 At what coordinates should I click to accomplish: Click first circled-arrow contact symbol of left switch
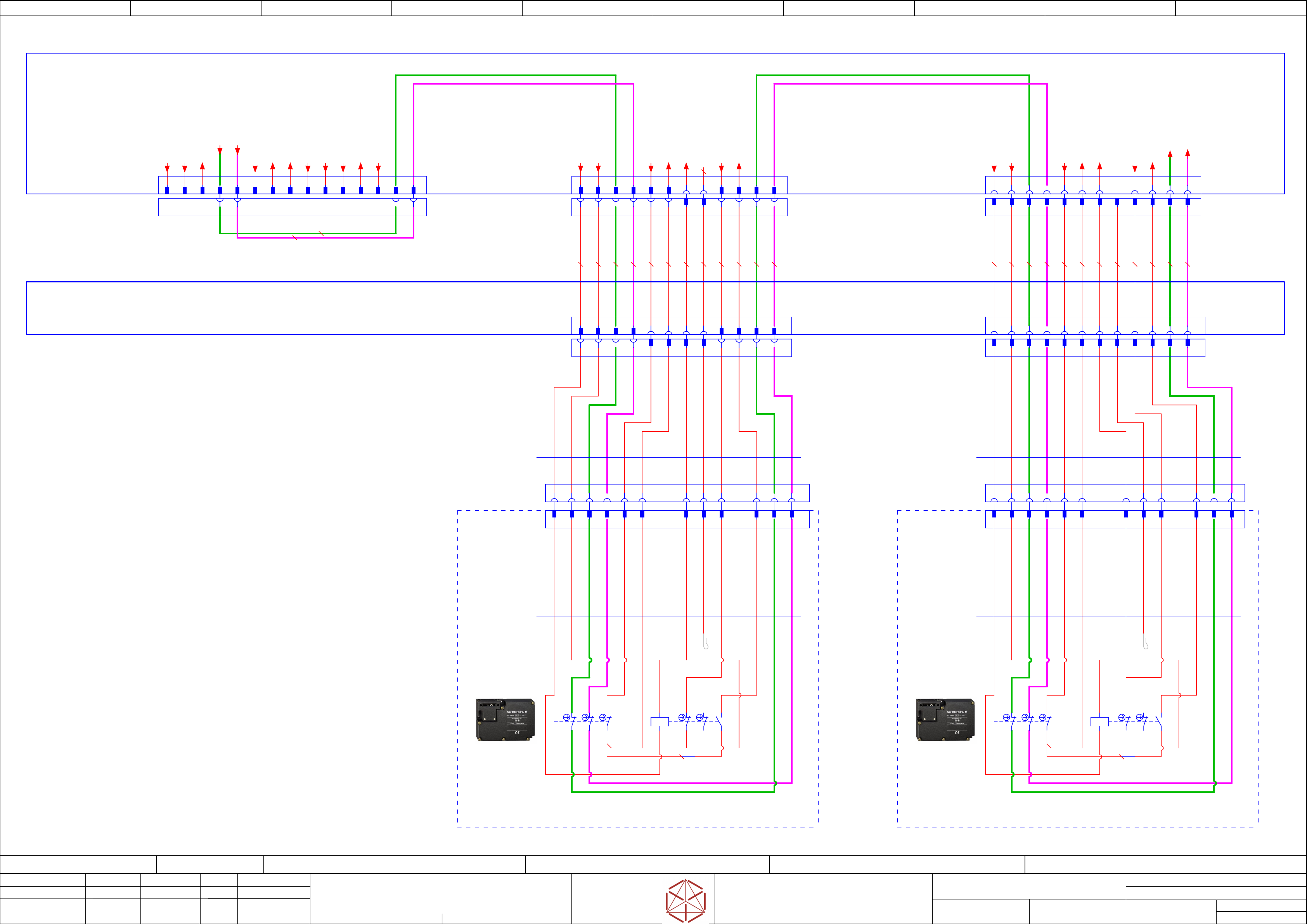(x=566, y=717)
